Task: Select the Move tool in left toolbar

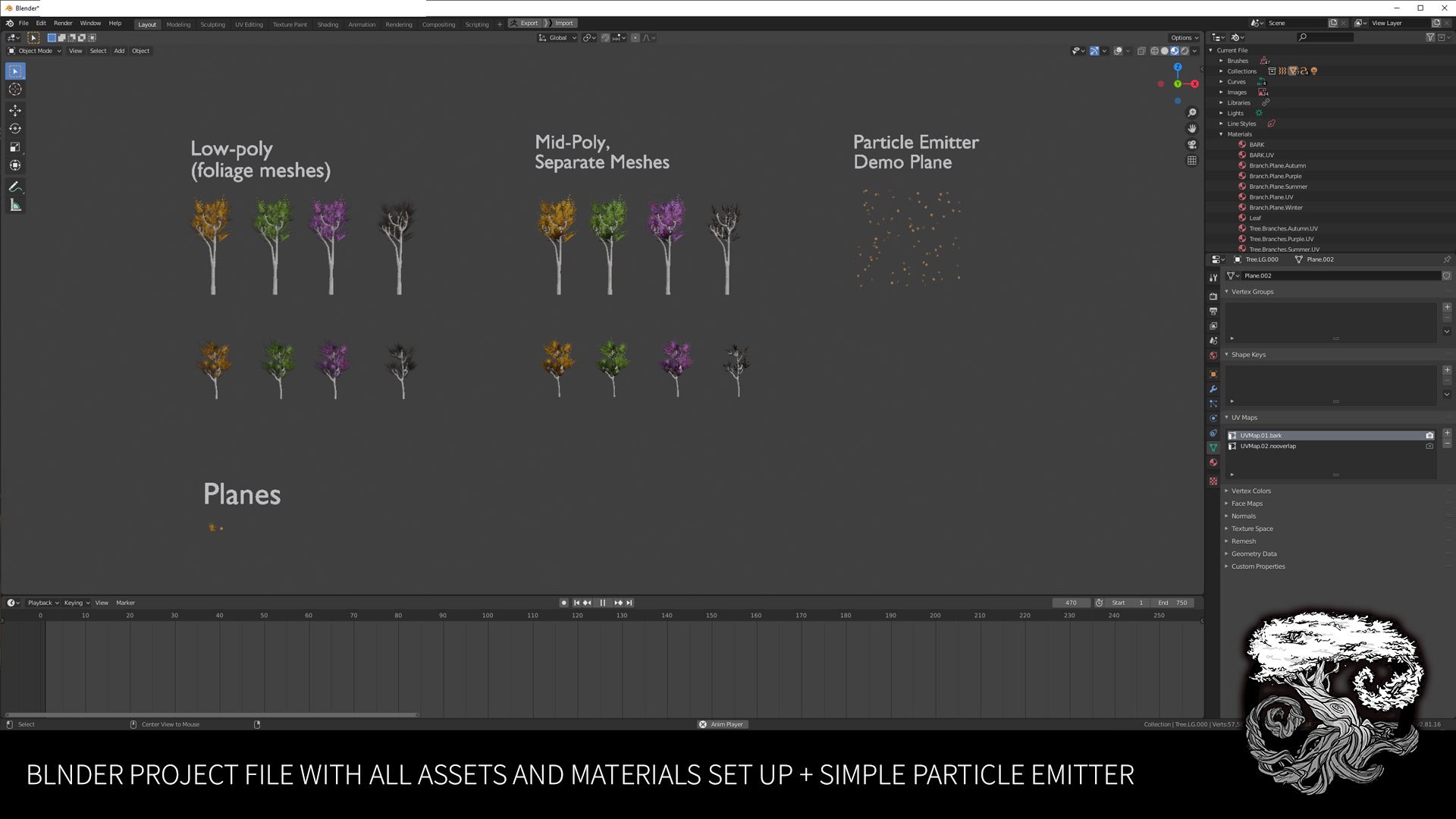Action: point(15,111)
